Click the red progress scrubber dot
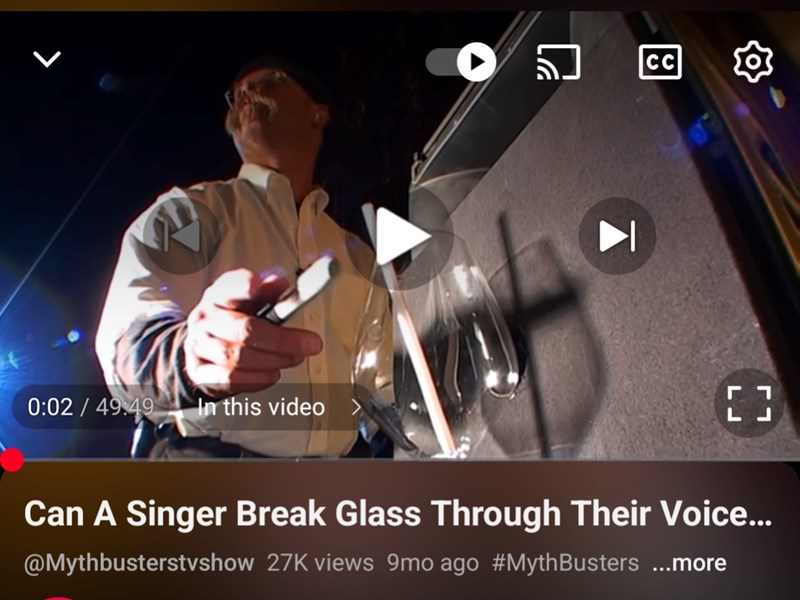 (11, 460)
